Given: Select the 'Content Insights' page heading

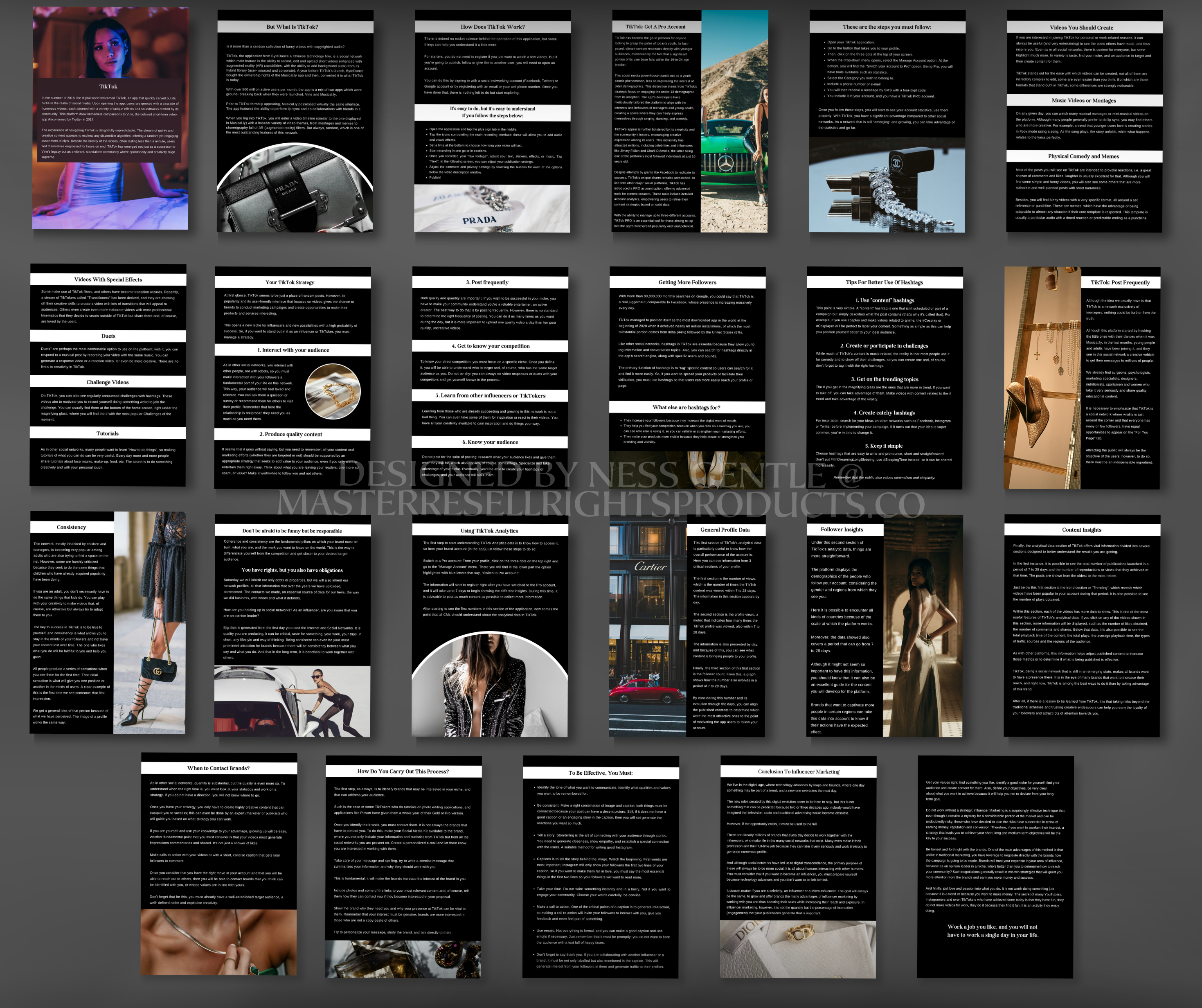Looking at the screenshot, I should pyautogui.click(x=1081, y=530).
